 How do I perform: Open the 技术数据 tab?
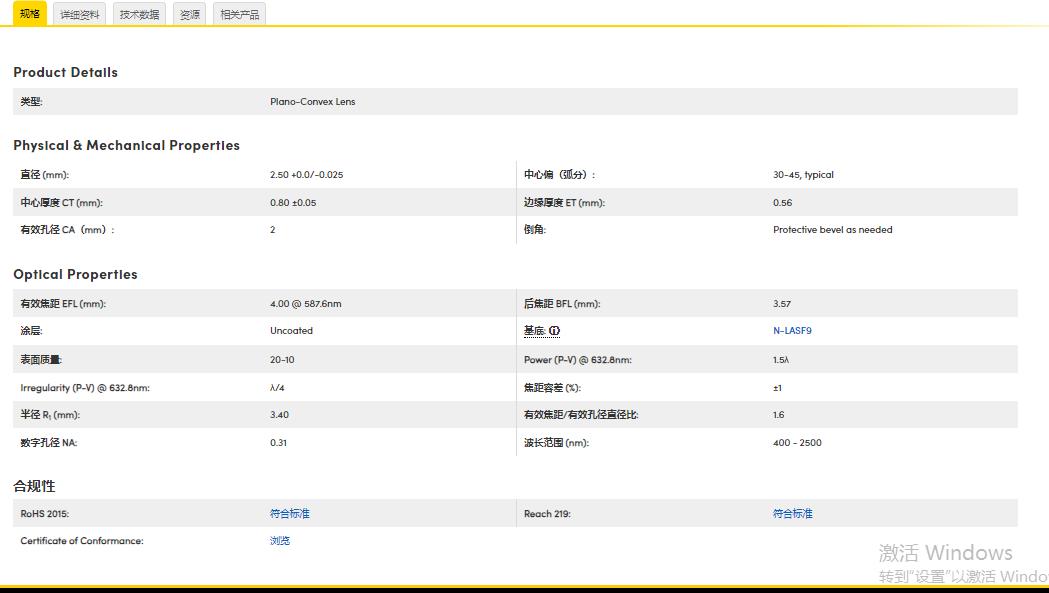tap(138, 14)
